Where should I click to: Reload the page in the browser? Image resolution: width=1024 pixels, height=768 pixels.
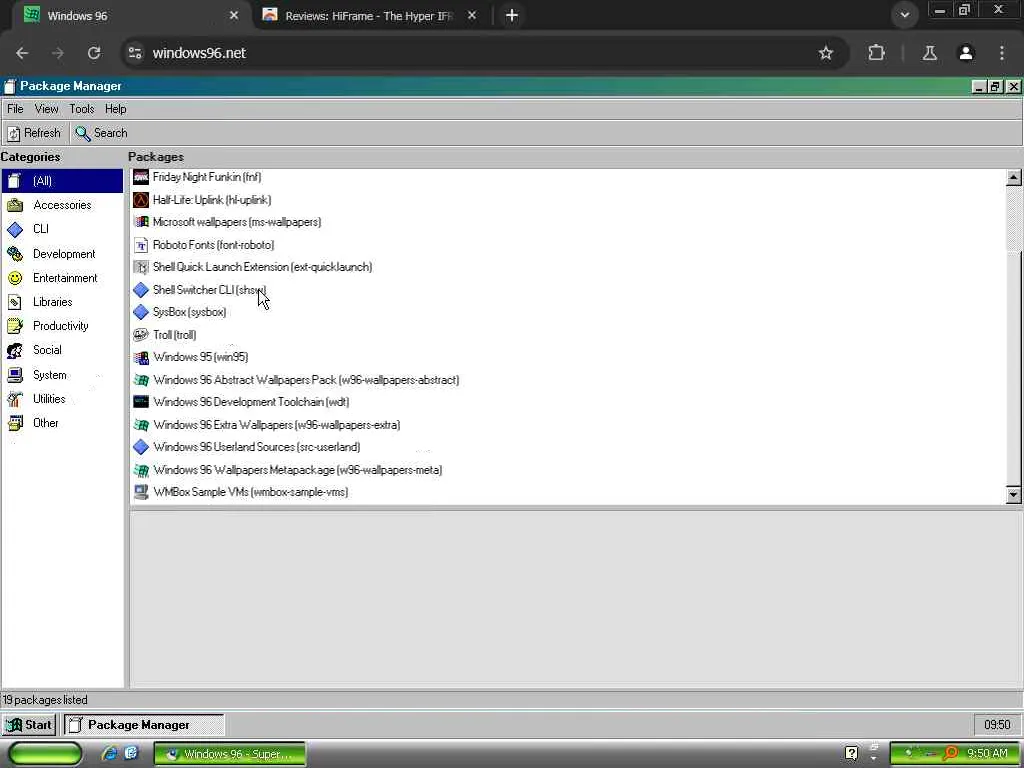click(94, 53)
